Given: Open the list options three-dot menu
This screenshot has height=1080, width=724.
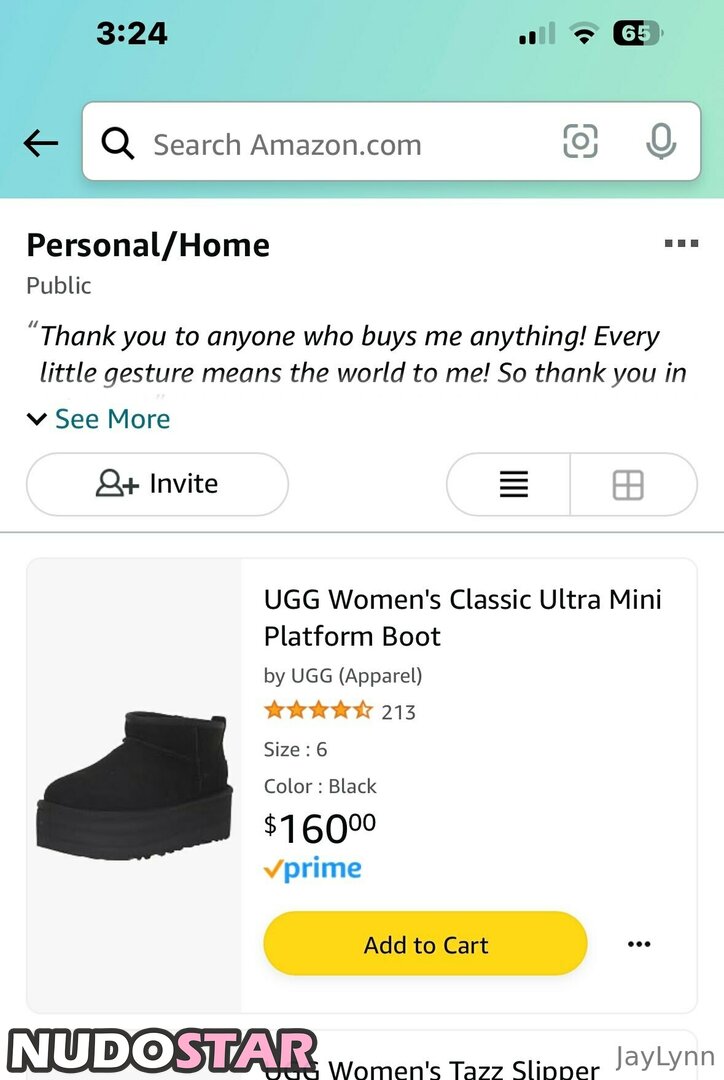Looking at the screenshot, I should pos(681,243).
